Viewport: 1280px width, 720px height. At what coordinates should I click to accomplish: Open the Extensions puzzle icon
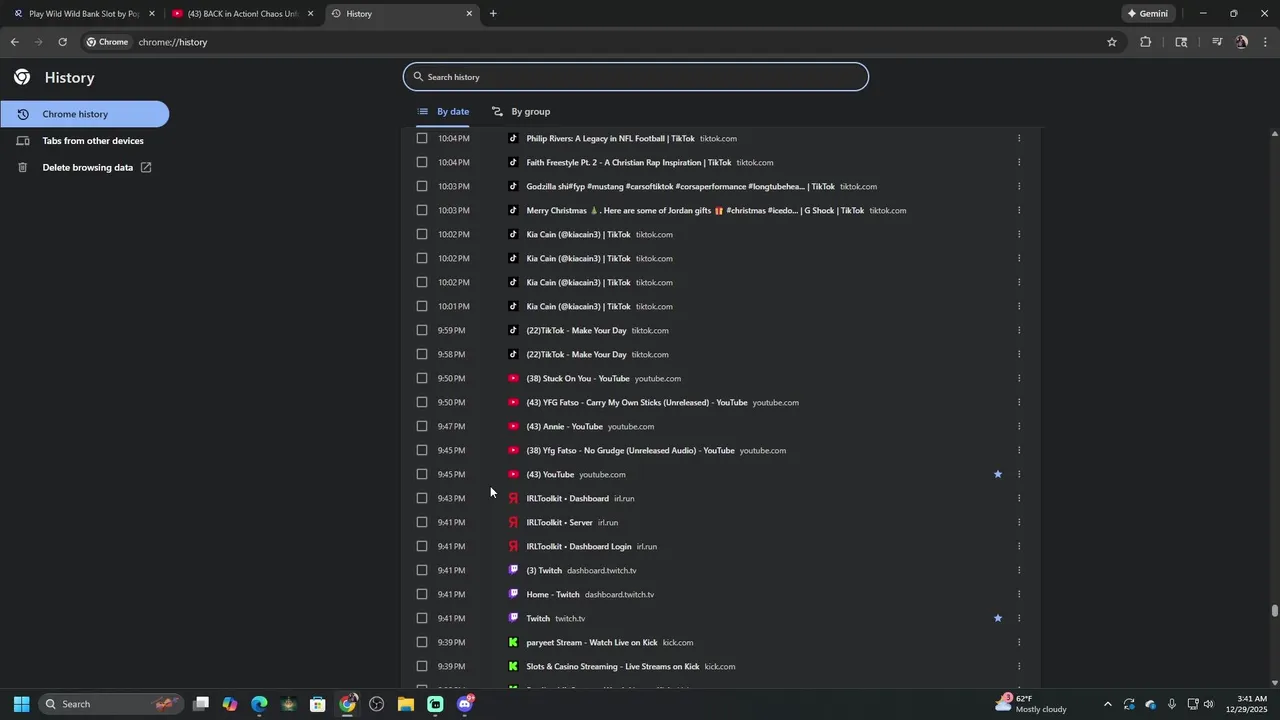pyautogui.click(x=1145, y=42)
